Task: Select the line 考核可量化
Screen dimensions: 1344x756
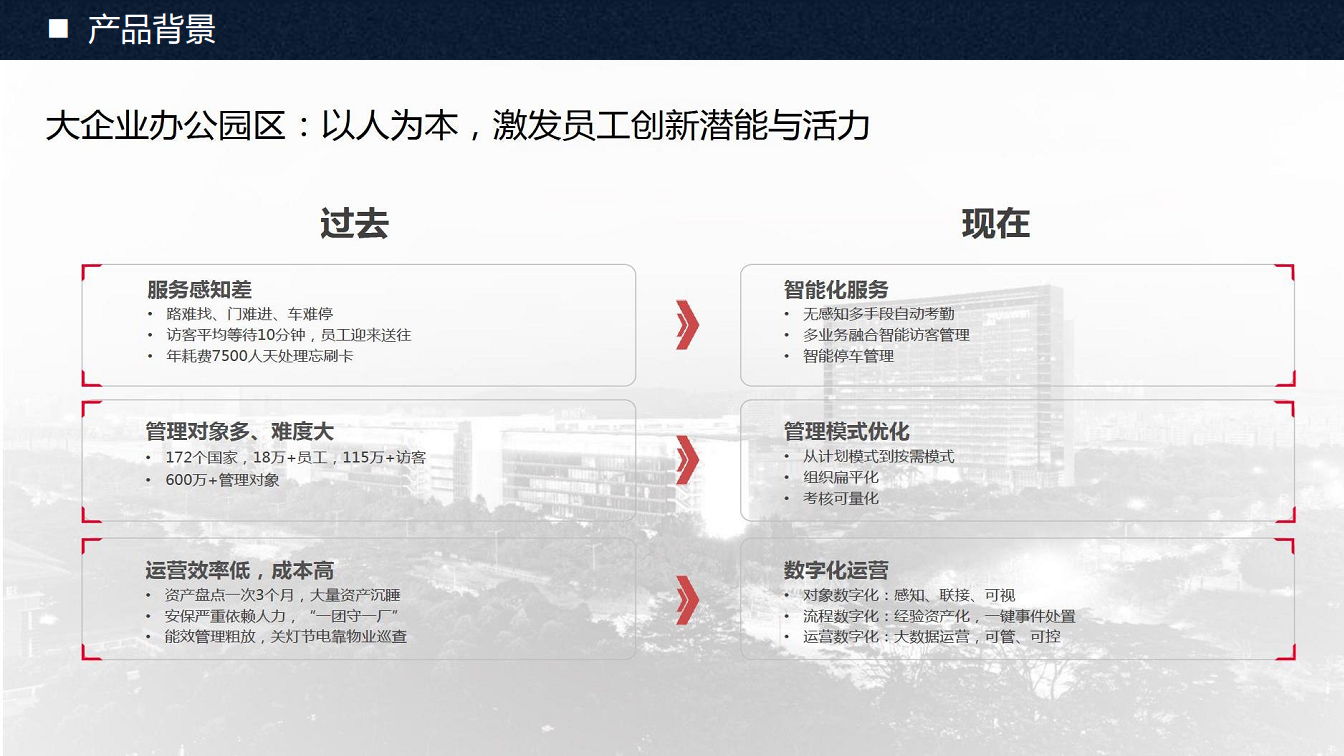Action: 841,499
